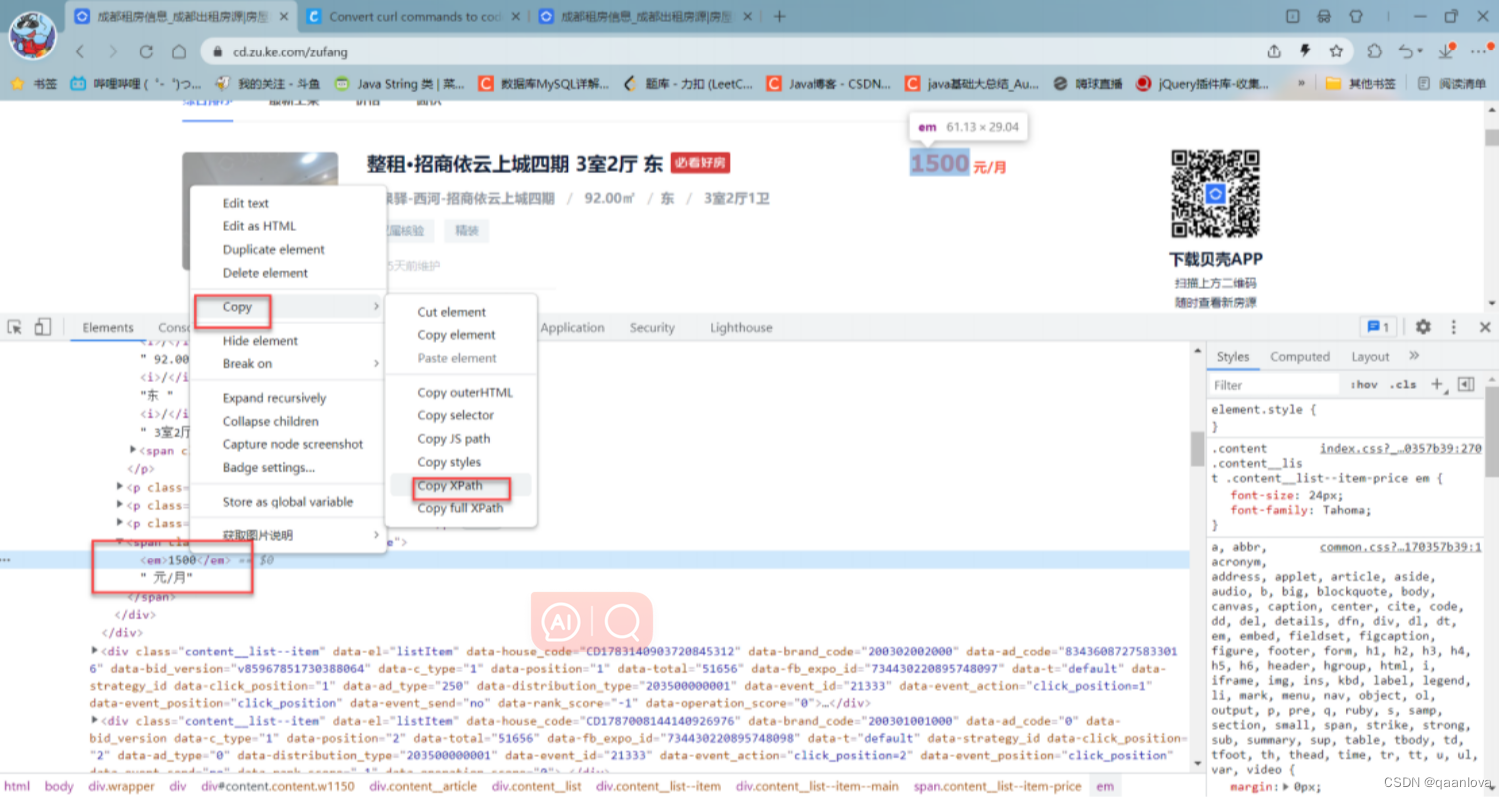Click the user profile avatar
The height and width of the screenshot is (799, 1506).
(32, 34)
